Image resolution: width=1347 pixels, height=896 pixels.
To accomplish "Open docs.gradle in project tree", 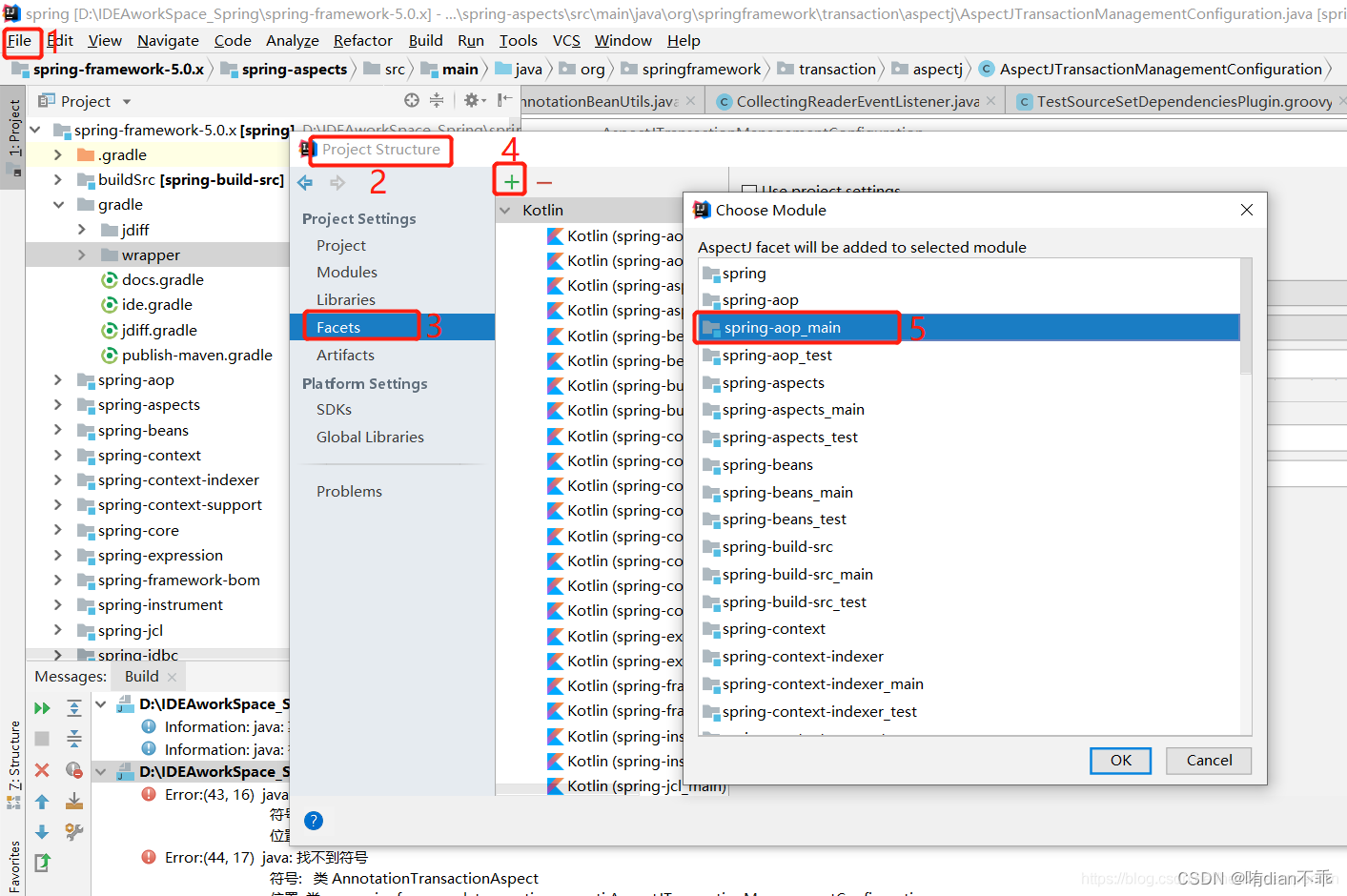I will pyautogui.click(x=162, y=279).
